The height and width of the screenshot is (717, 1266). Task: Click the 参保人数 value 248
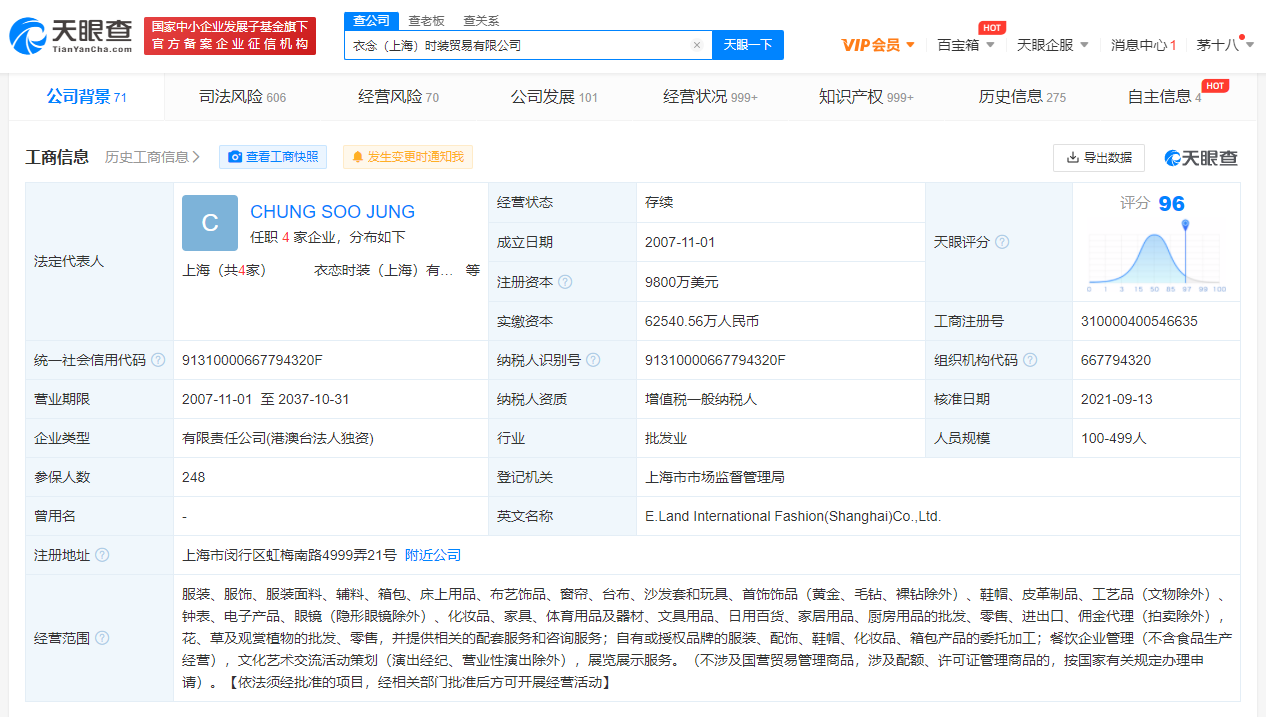pos(194,477)
